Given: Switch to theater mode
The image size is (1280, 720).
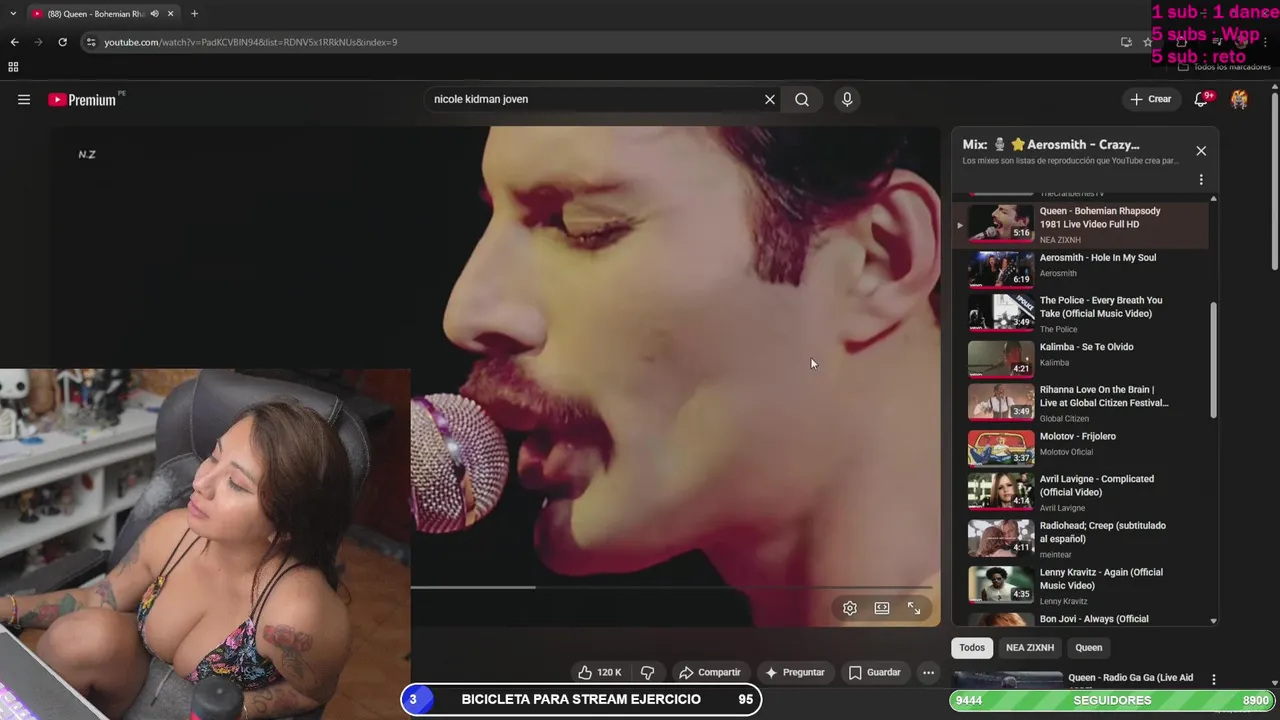Looking at the screenshot, I should (882, 608).
